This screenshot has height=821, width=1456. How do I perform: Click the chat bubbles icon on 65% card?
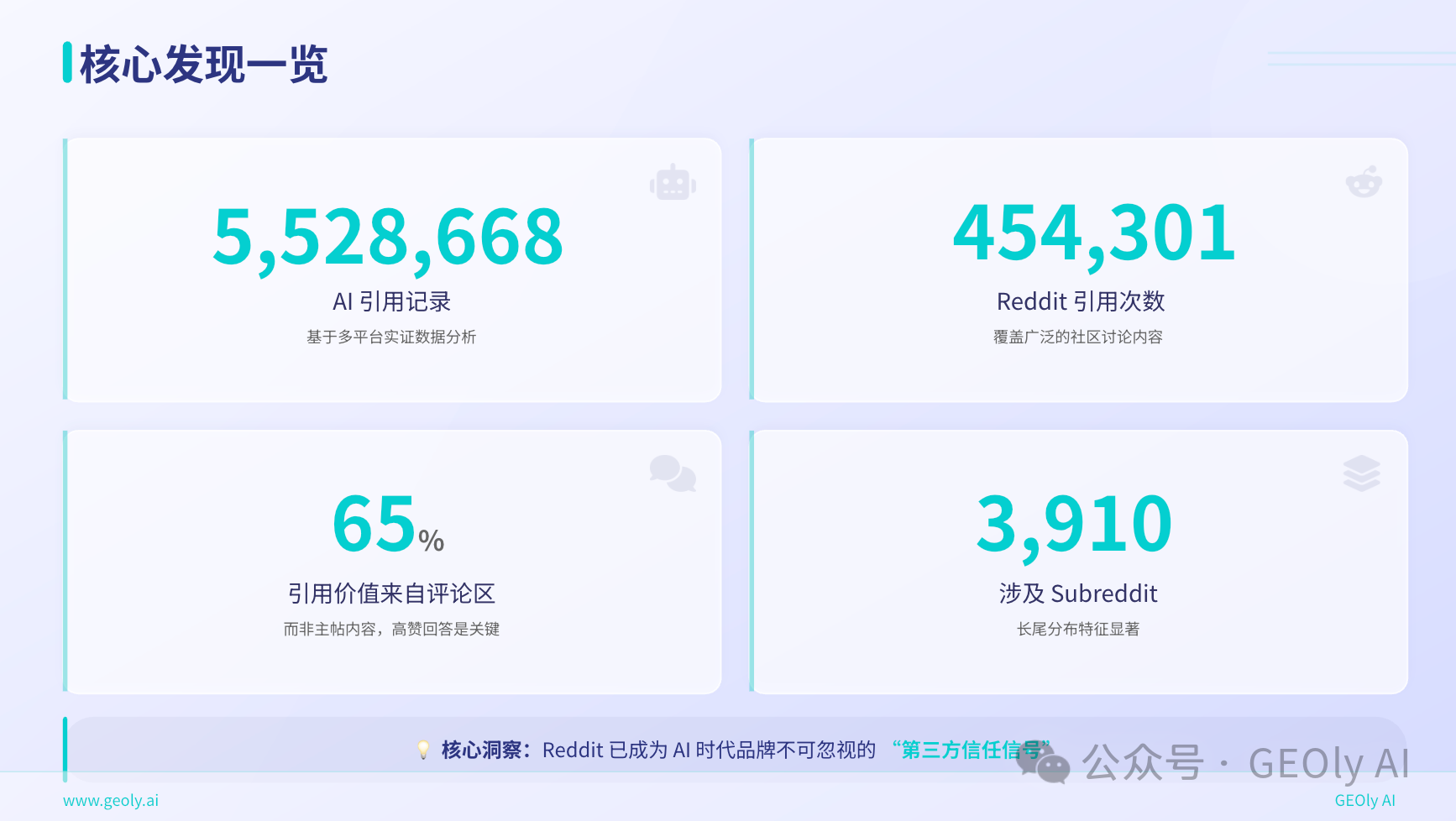pos(673,473)
